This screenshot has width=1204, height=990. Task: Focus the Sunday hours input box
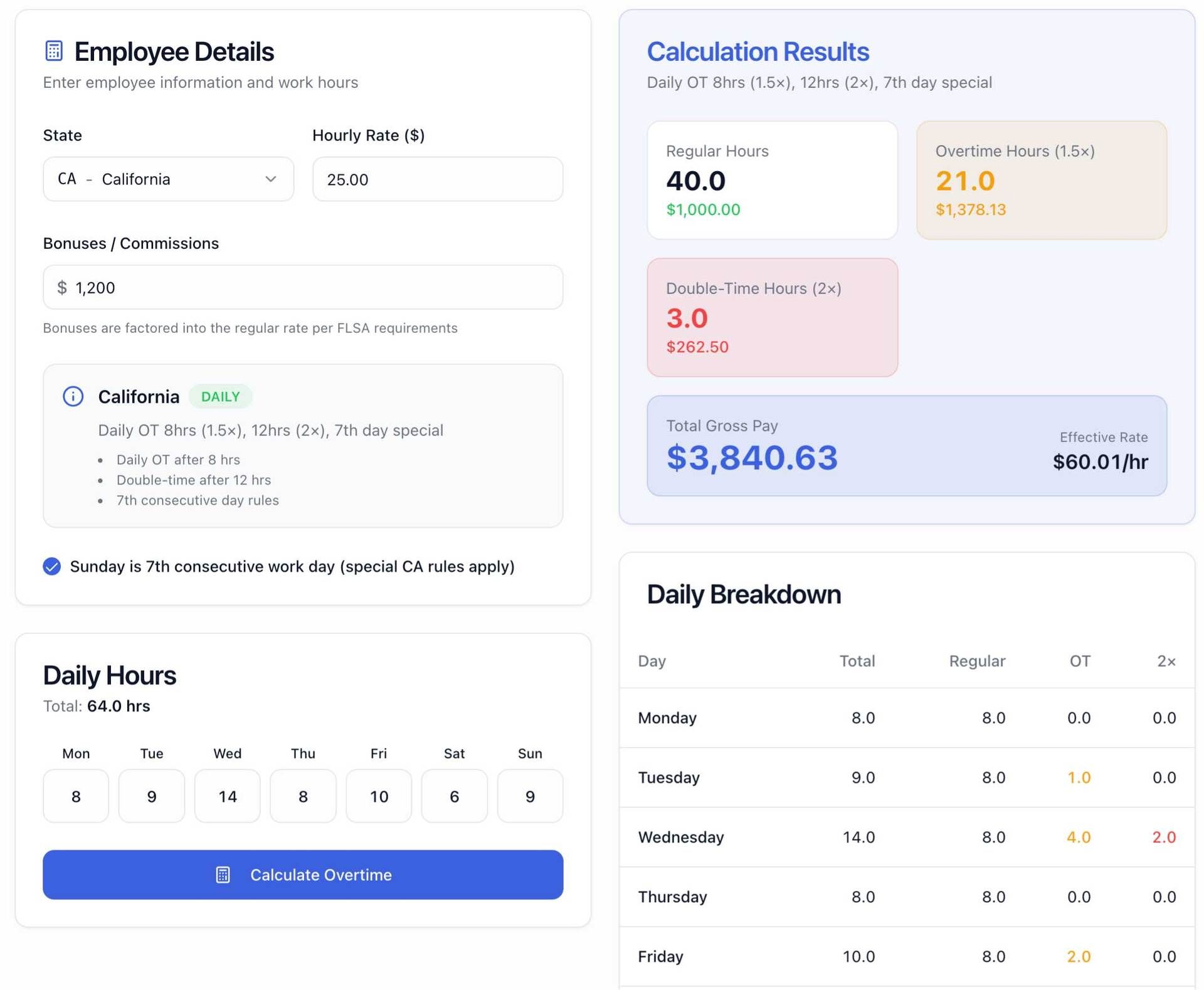tap(530, 796)
